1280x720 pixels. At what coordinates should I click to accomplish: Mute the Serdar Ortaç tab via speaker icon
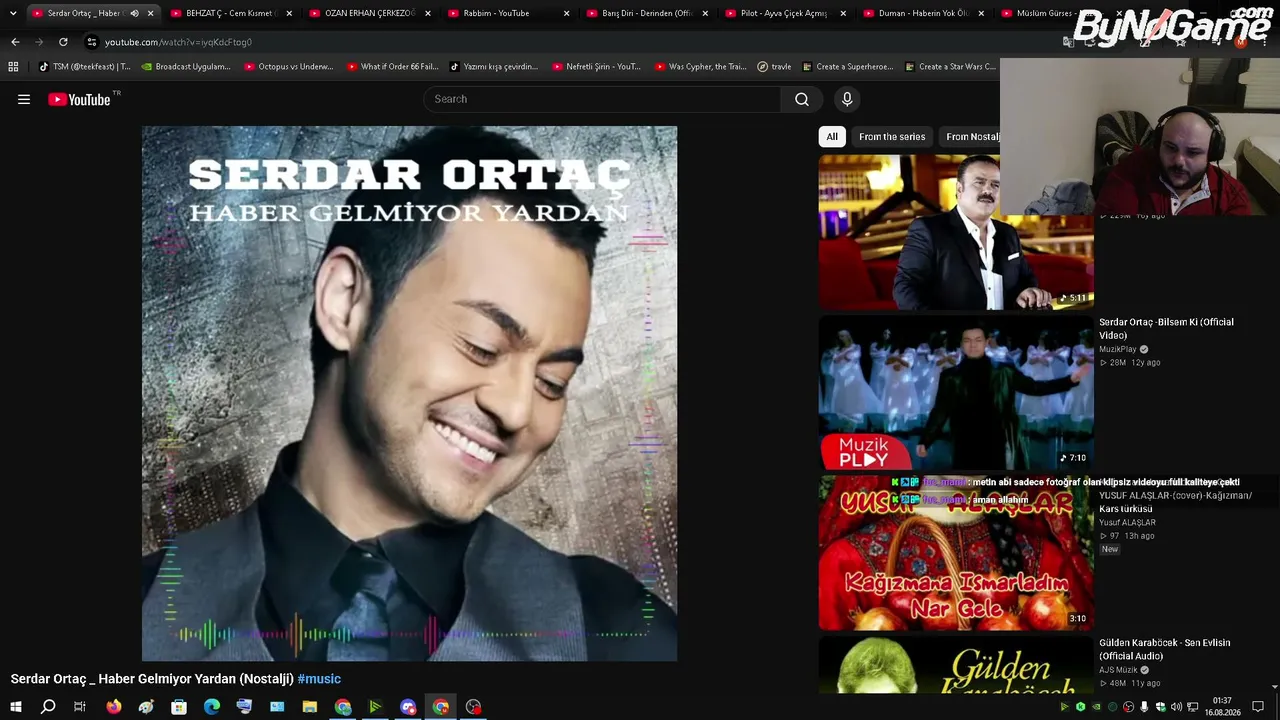134,13
